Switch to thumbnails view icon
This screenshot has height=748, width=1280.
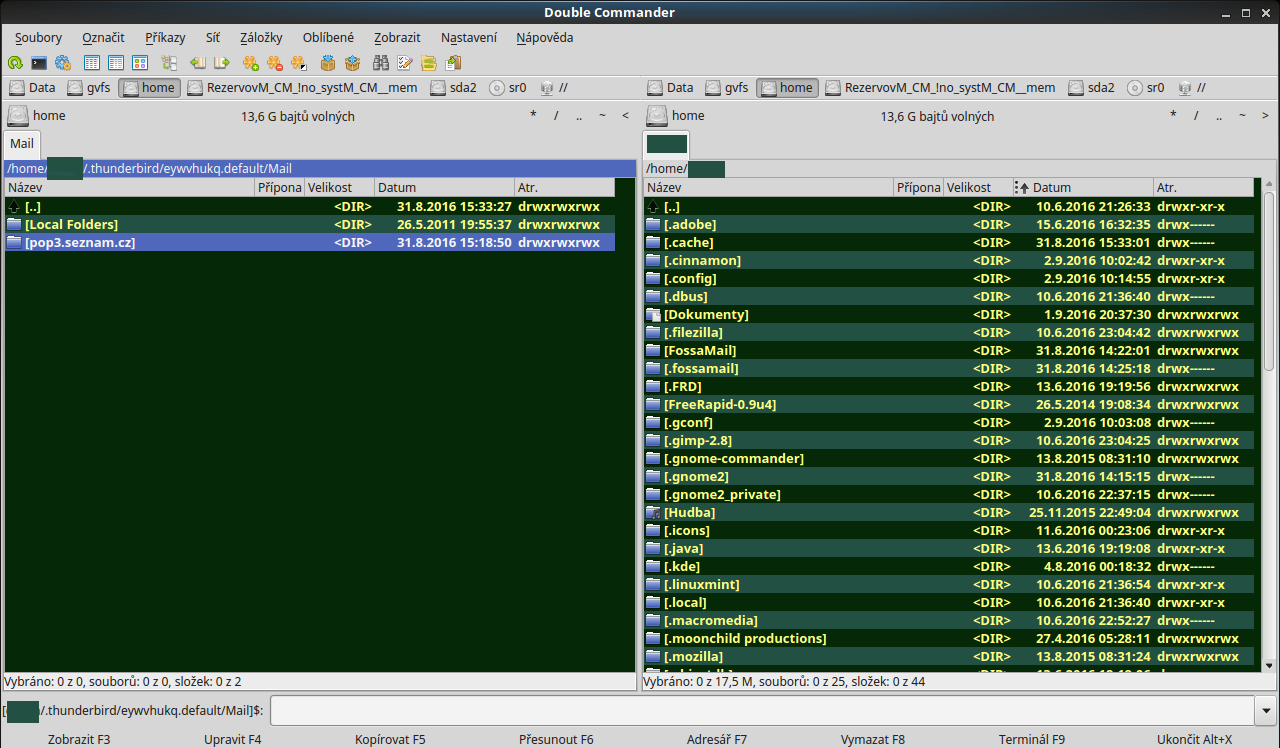coord(140,63)
